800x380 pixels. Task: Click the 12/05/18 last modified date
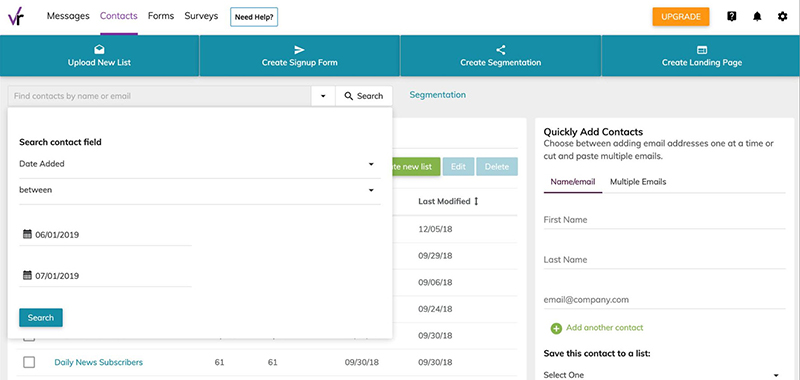(x=435, y=229)
